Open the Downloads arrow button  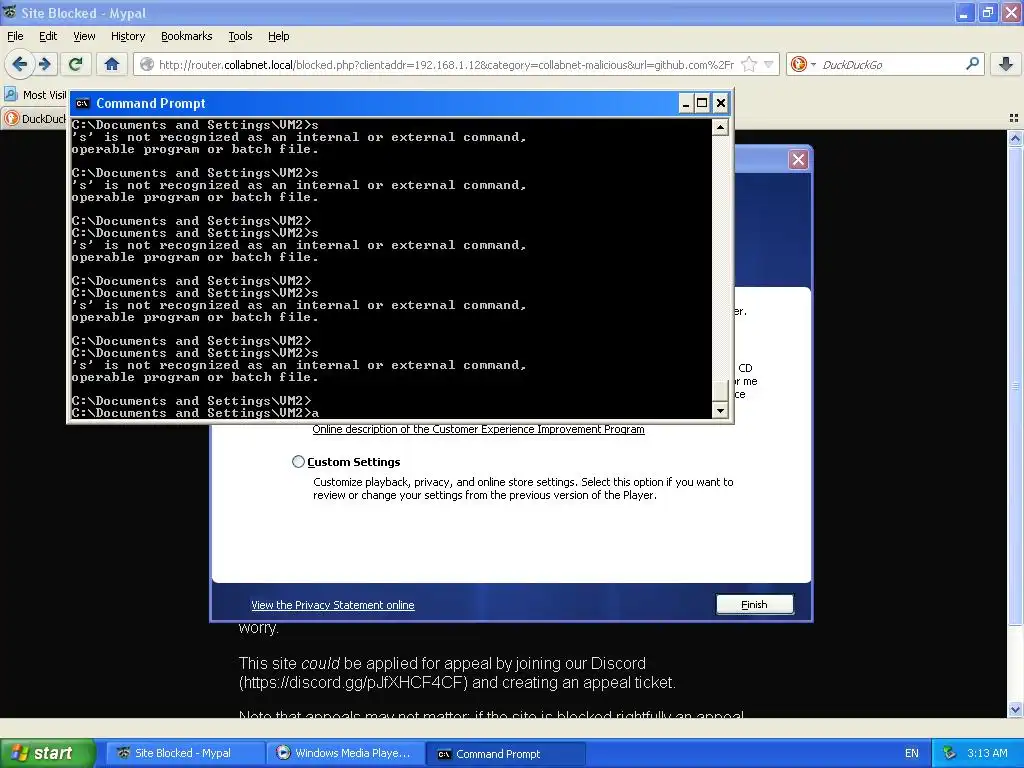click(x=1006, y=64)
